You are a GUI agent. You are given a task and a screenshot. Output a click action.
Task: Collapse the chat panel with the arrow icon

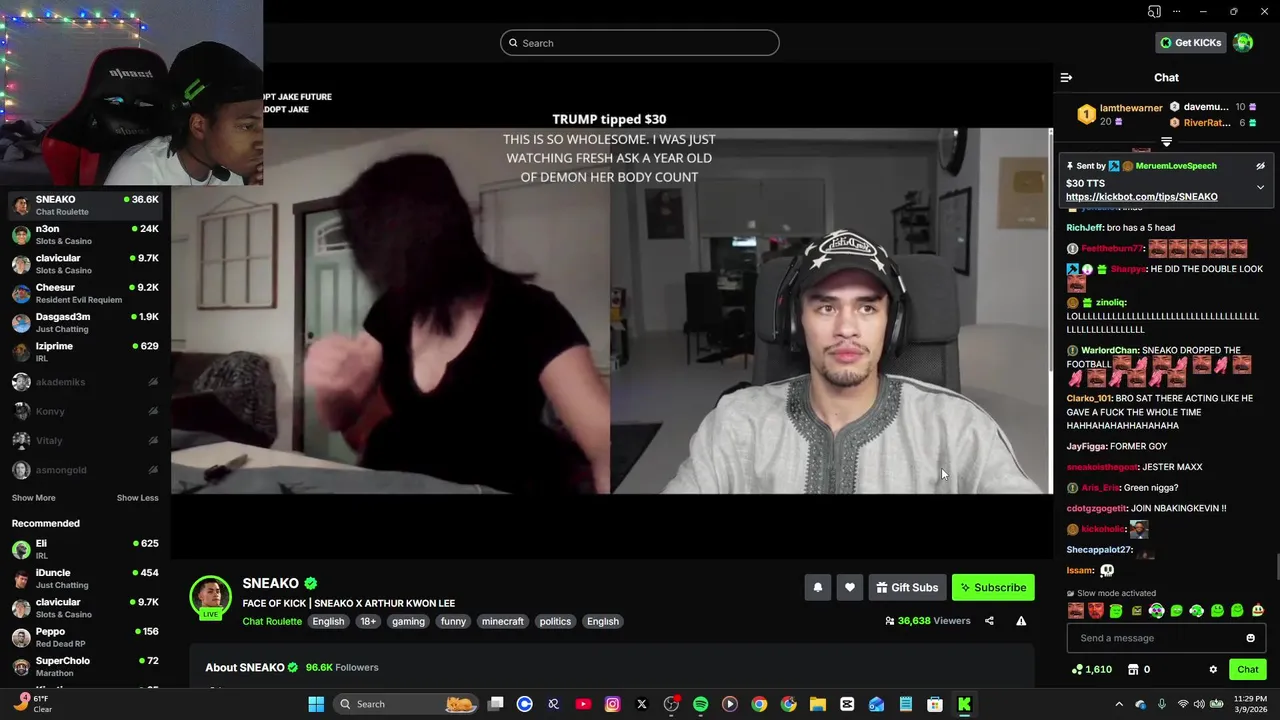click(1066, 77)
